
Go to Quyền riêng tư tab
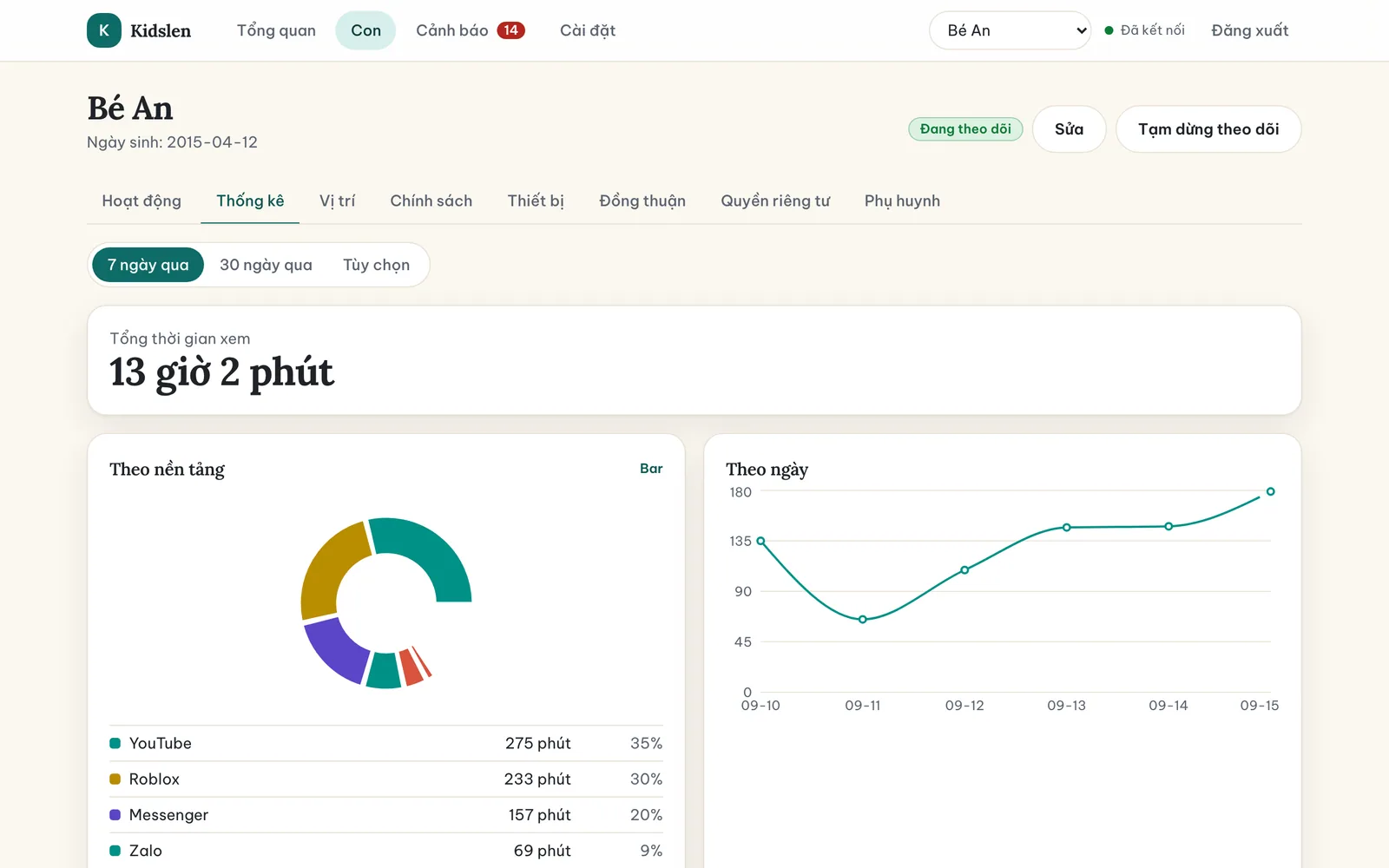pos(775,201)
